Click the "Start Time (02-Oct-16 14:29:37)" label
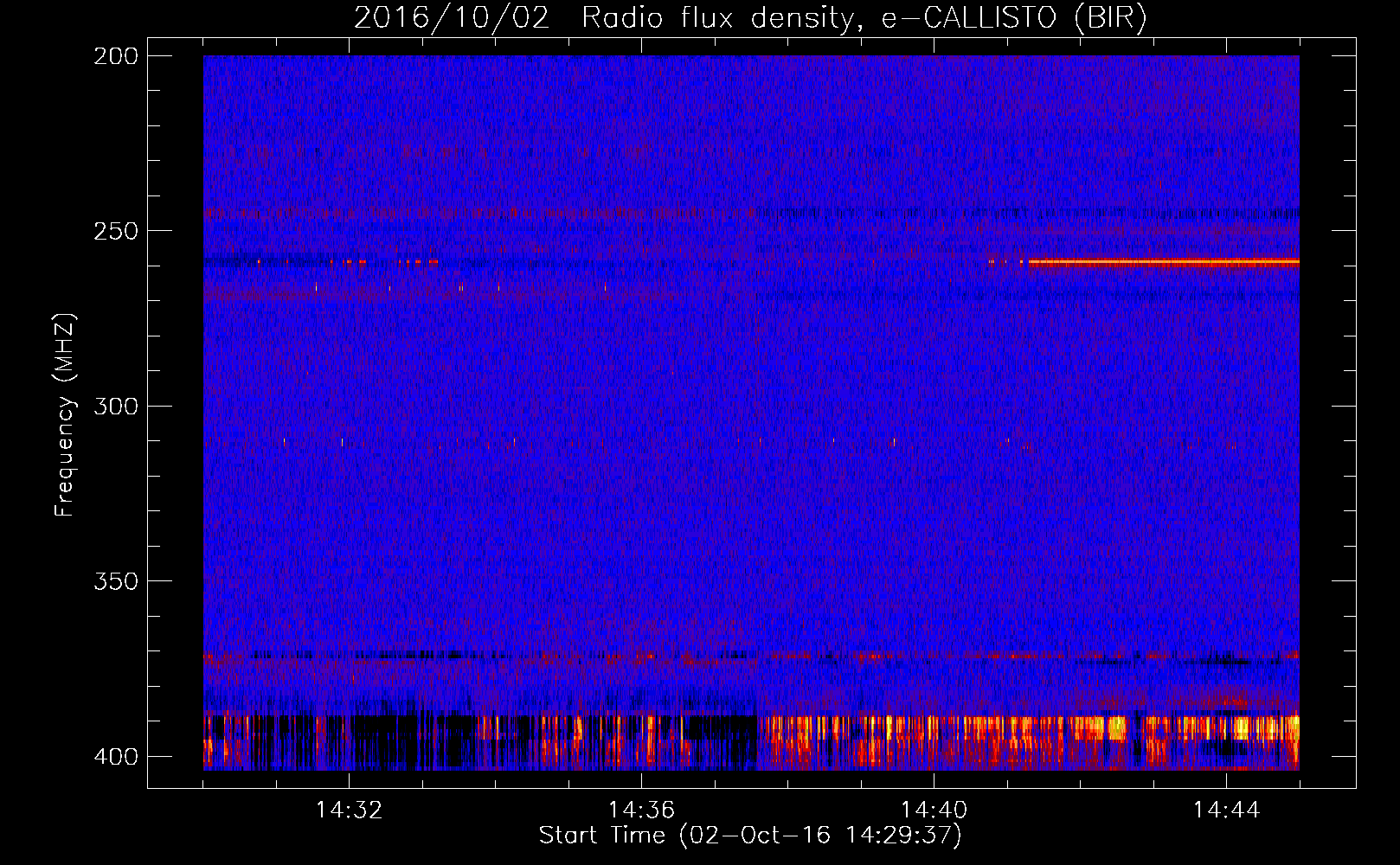The height and width of the screenshot is (865, 1400). [x=750, y=836]
